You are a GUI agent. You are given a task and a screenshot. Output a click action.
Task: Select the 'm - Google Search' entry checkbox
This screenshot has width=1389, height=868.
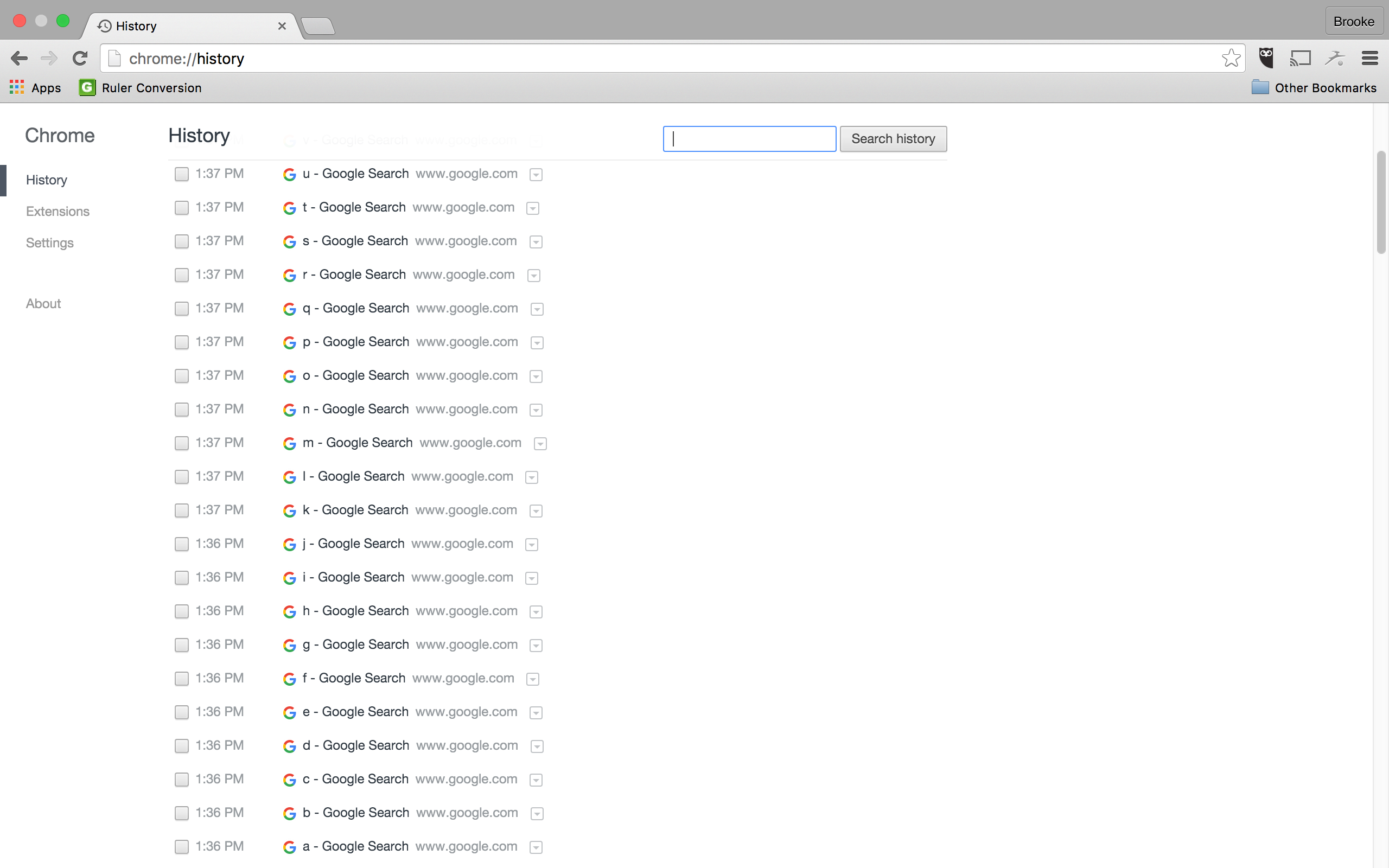(181, 443)
